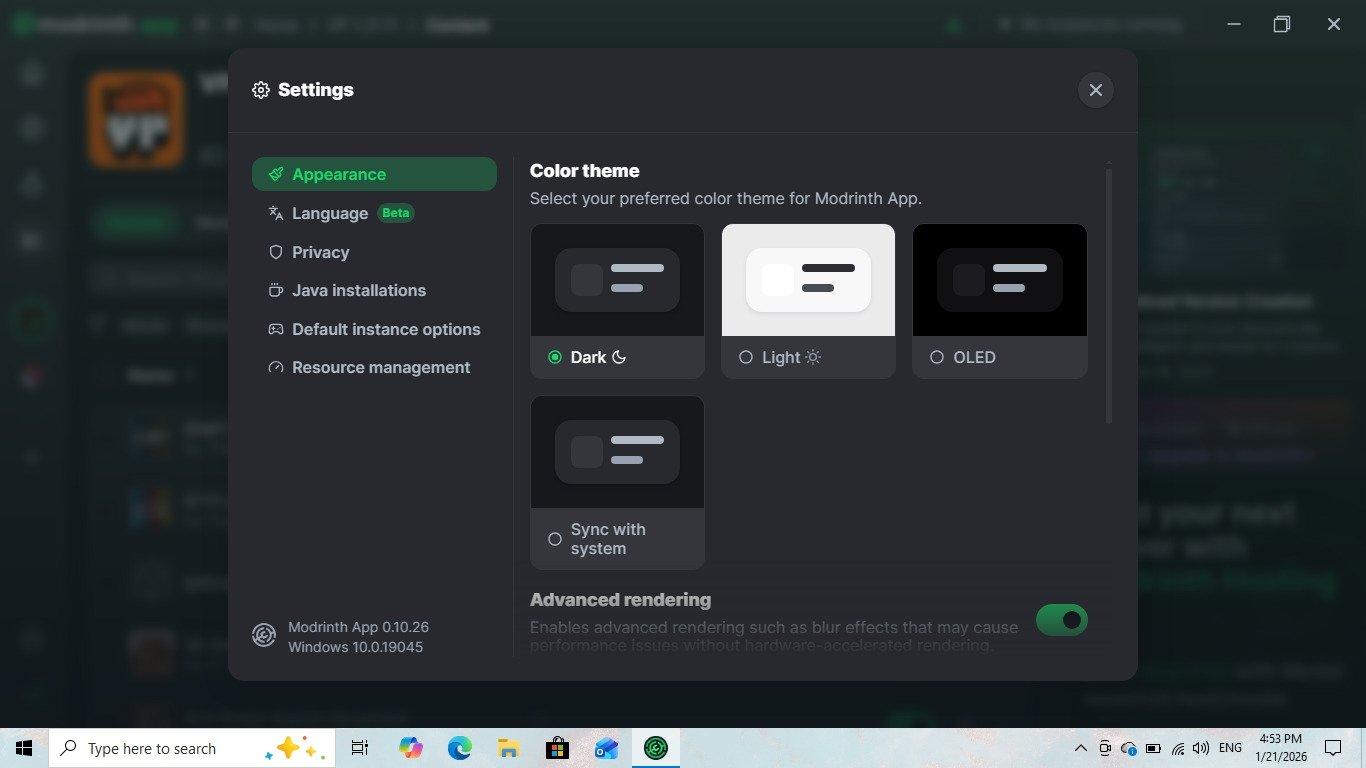Image resolution: width=1366 pixels, height=768 pixels.
Task: Click the OLED theme preview thumbnail
Action: [x=999, y=280]
